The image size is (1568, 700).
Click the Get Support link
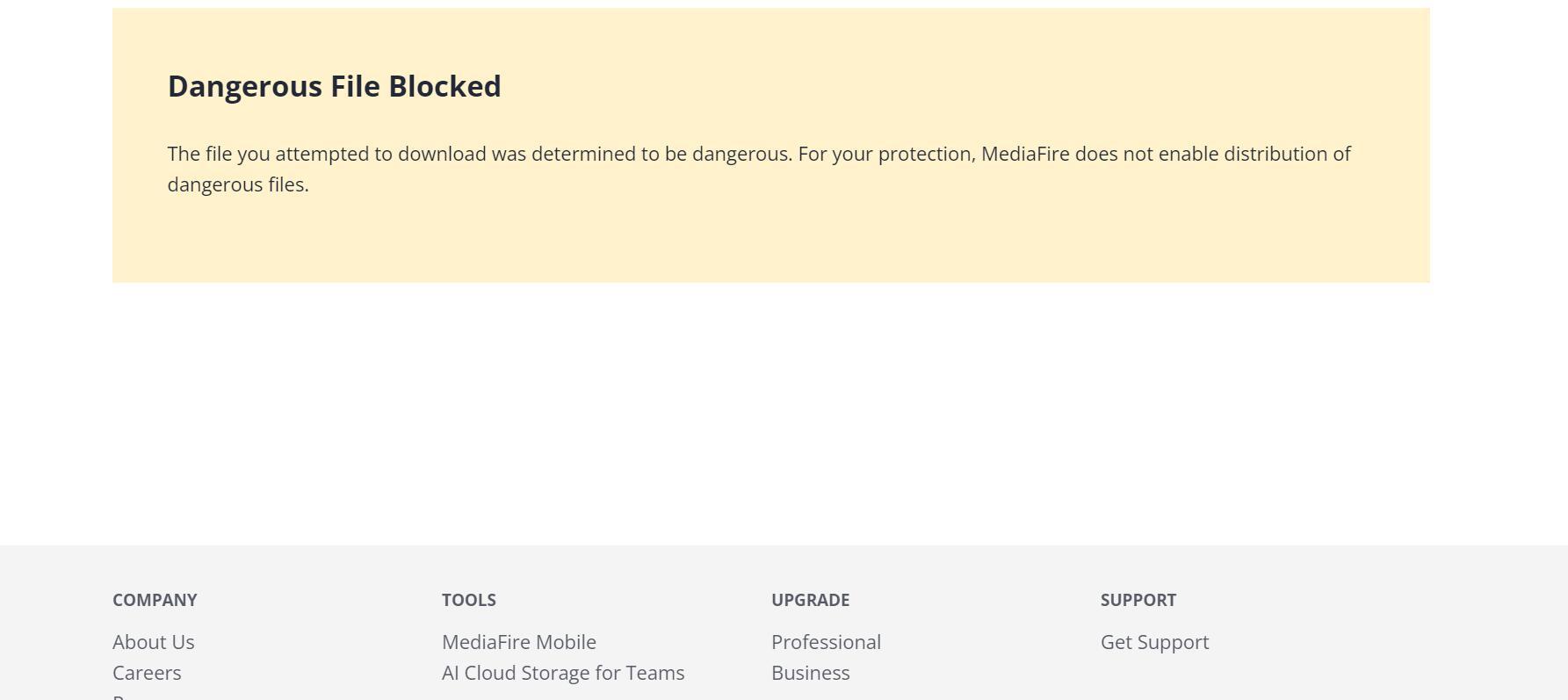click(1154, 642)
